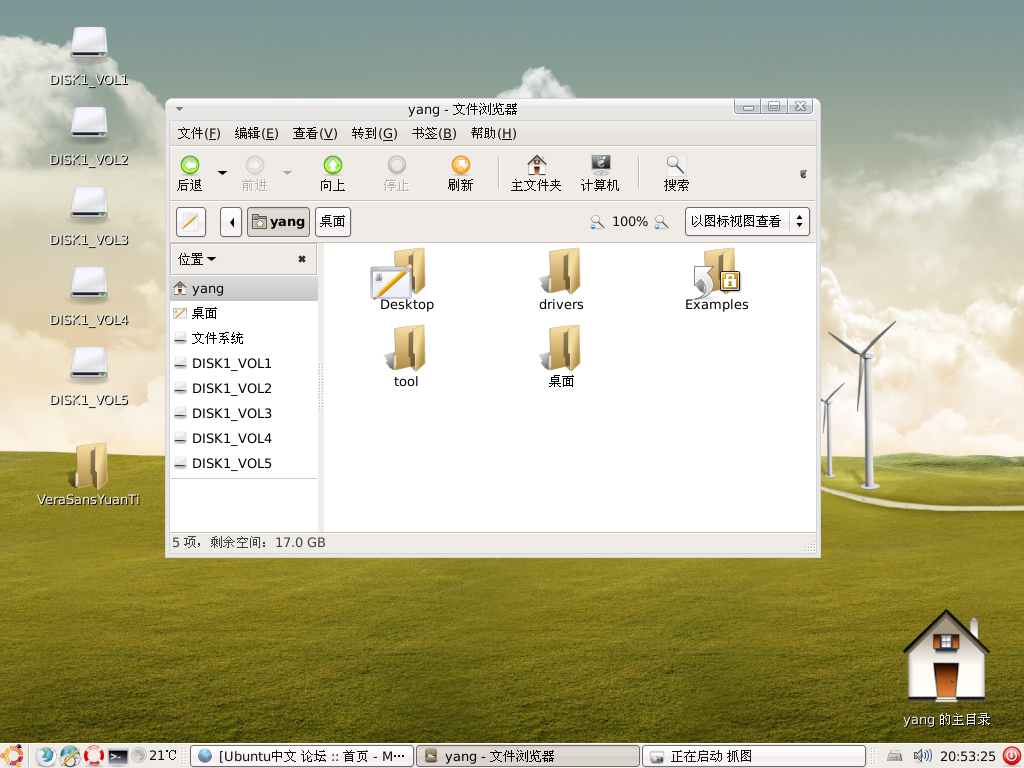The image size is (1024, 768).
Task: Select DISK1_VOL2 in the sidebar
Action: pyautogui.click(x=244, y=389)
